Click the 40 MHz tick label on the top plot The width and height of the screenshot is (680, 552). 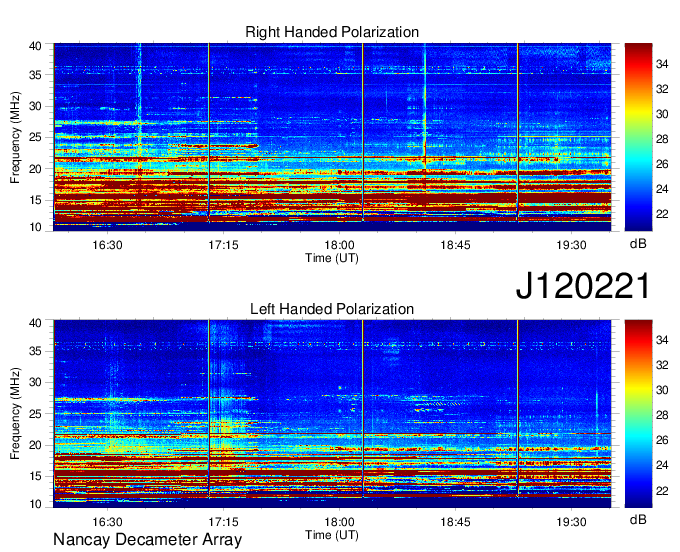(x=35, y=46)
